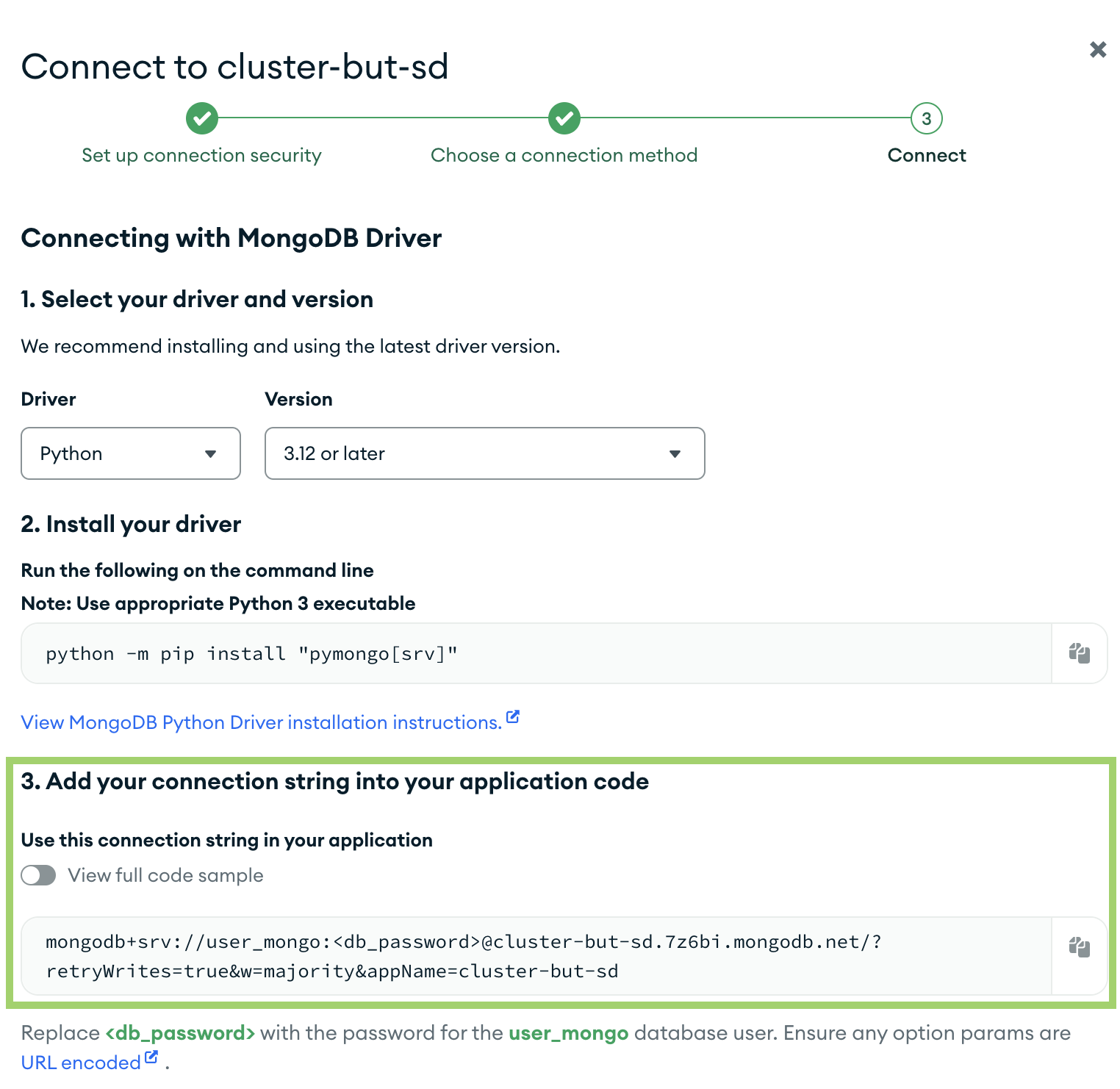Viewport: 1120px width, 1089px height.
Task: Open MongoDB Python Driver installation instructions link
Action: coord(262,722)
